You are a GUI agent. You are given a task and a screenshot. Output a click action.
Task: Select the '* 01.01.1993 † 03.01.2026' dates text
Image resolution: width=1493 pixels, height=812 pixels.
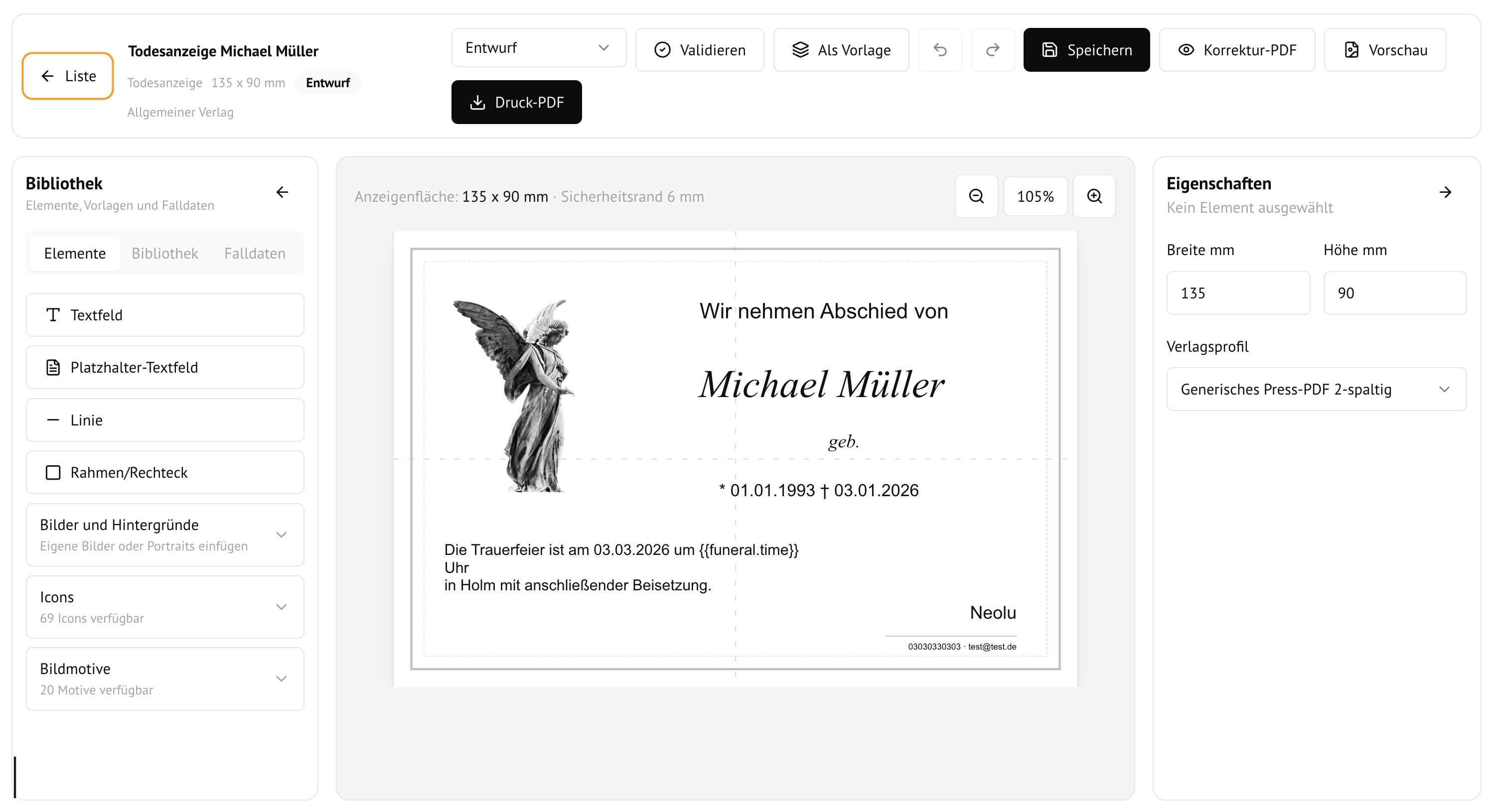(x=818, y=490)
